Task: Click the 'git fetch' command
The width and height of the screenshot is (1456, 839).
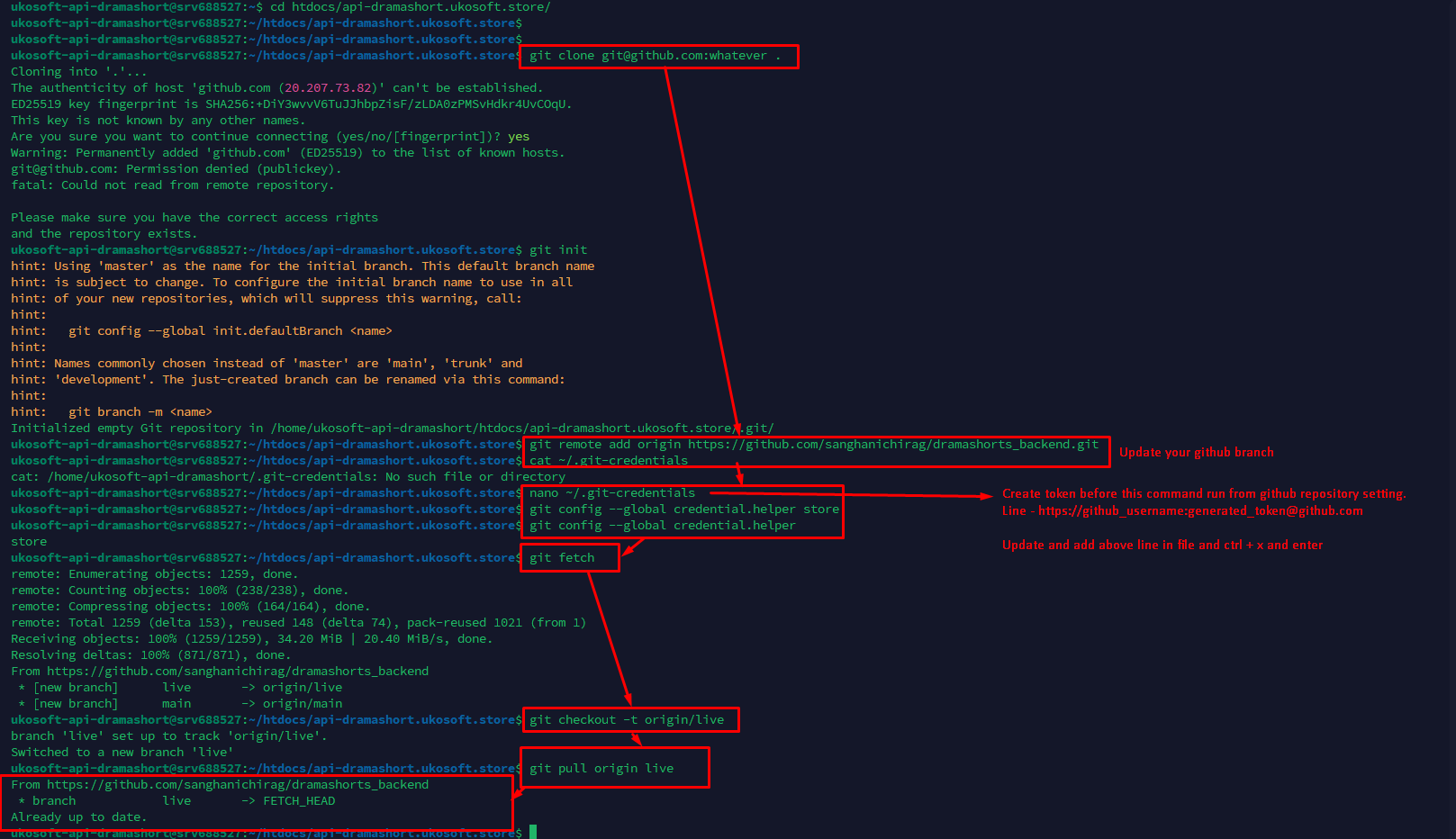Action: [562, 558]
